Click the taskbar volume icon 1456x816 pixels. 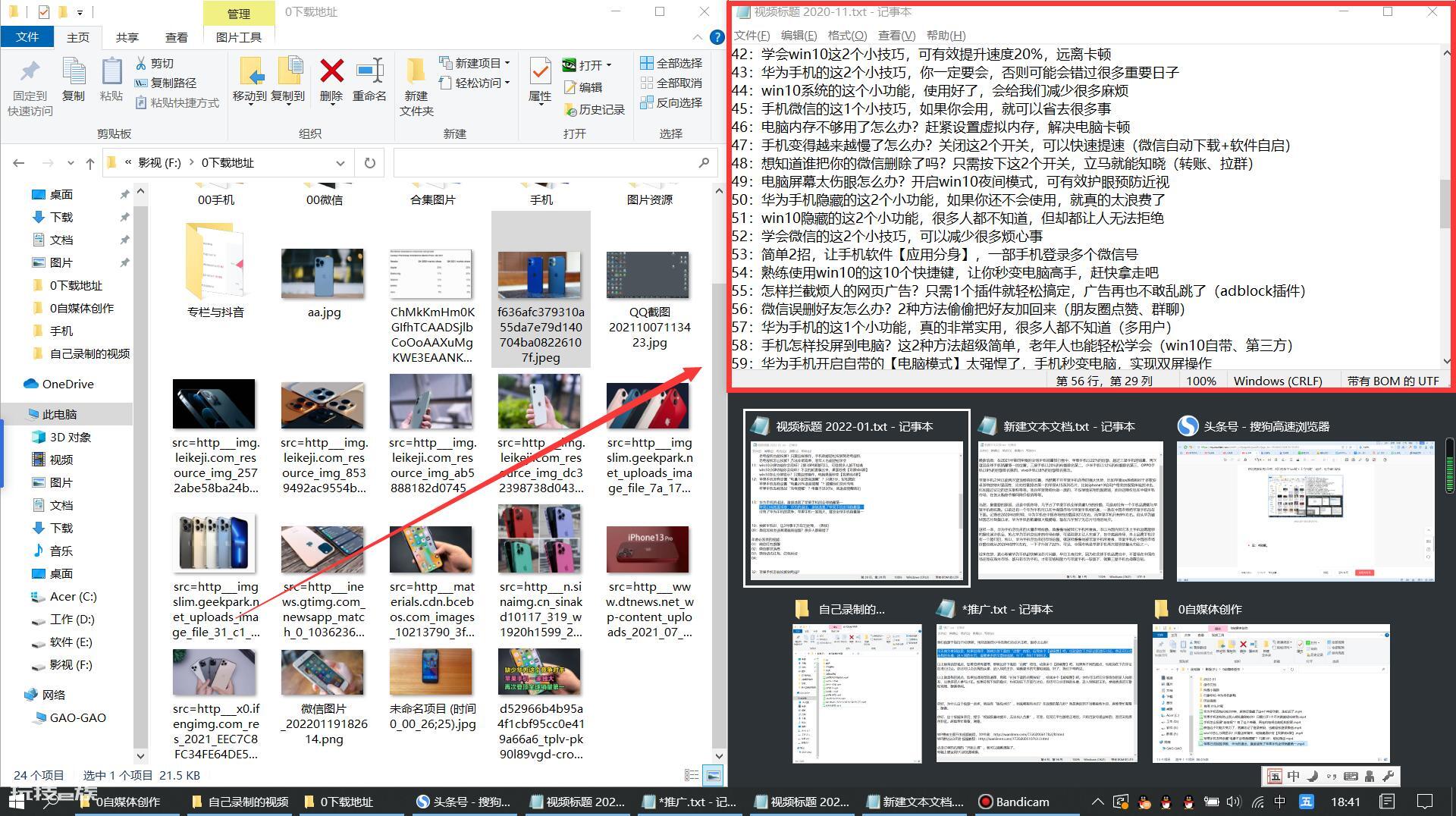tap(1234, 802)
